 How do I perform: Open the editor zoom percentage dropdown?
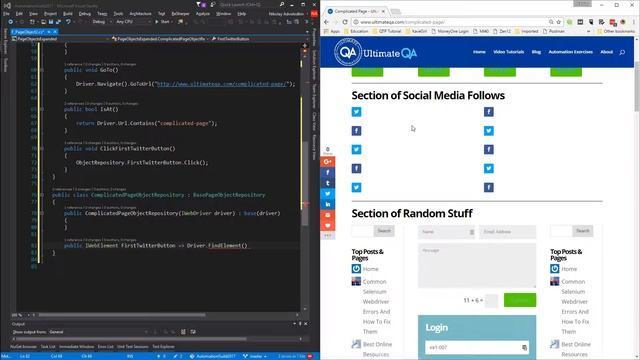pyautogui.click(x=20, y=315)
